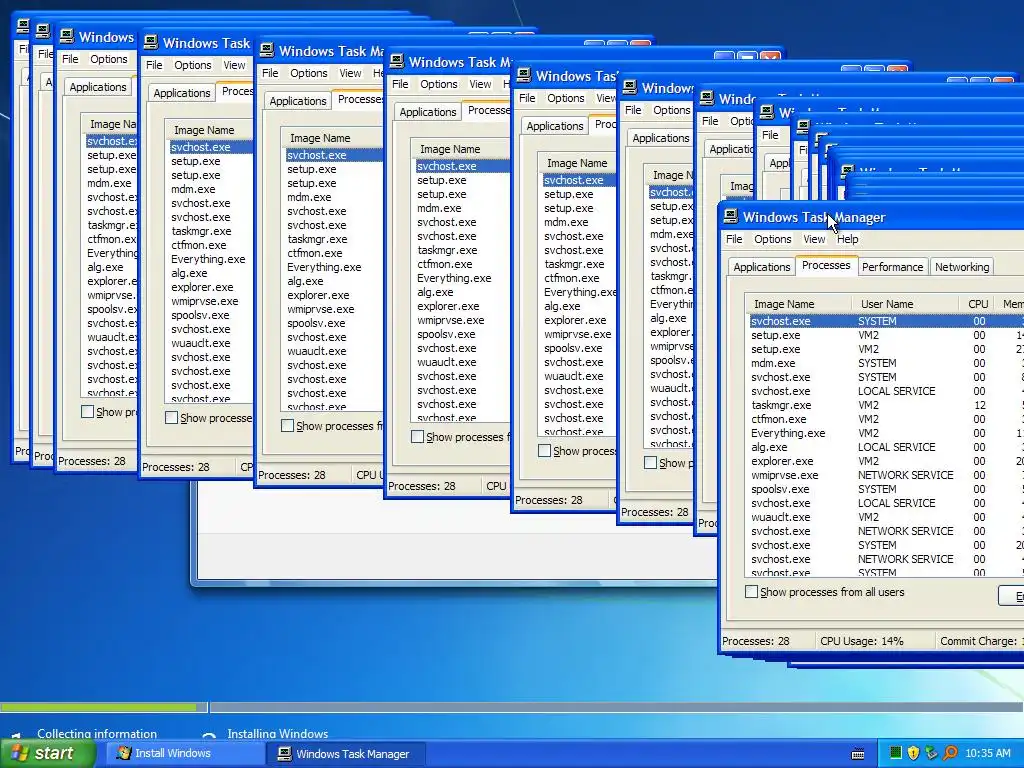Click the Start button
Image resolution: width=1024 pixels, height=768 pixels.
[47, 753]
